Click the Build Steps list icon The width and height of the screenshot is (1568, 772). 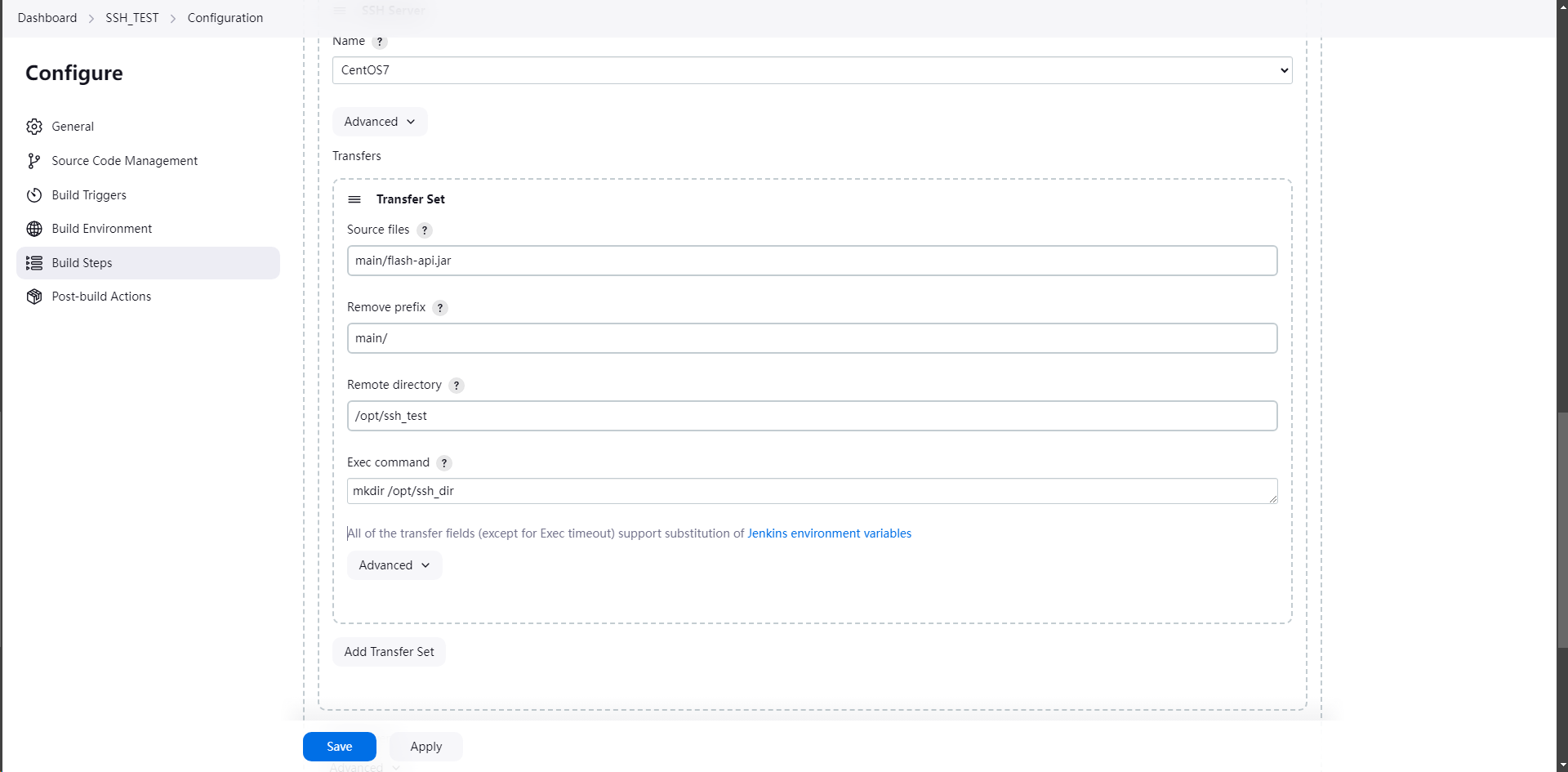[x=34, y=263]
